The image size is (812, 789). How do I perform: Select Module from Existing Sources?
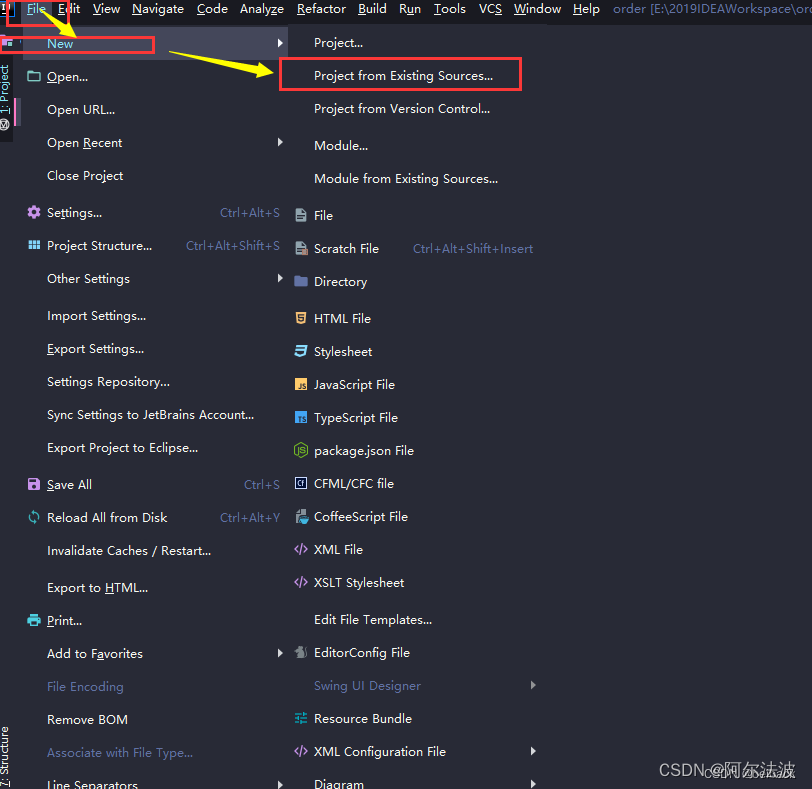coord(406,179)
